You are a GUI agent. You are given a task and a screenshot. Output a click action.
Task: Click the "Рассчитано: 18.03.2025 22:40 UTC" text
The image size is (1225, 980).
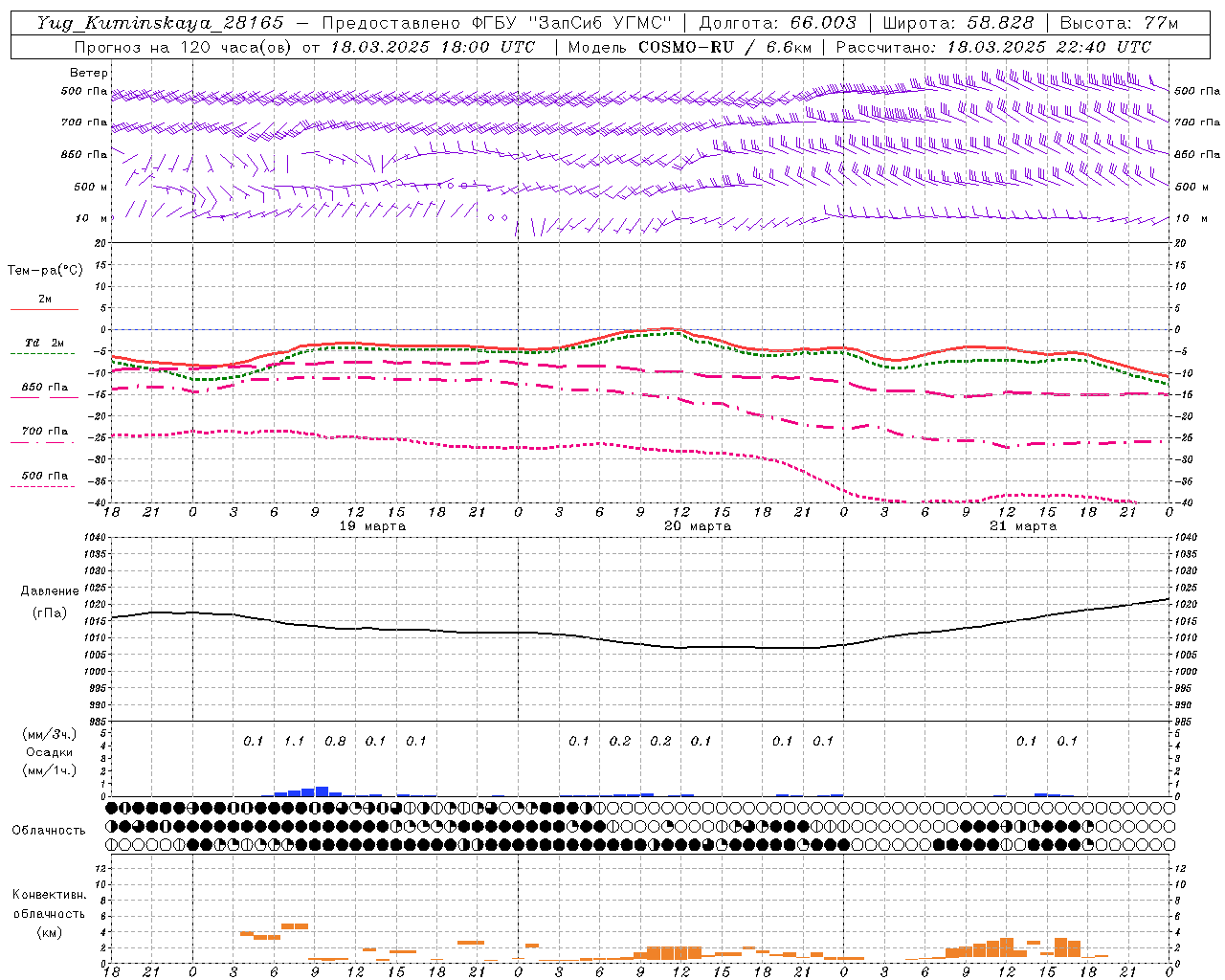click(x=993, y=47)
